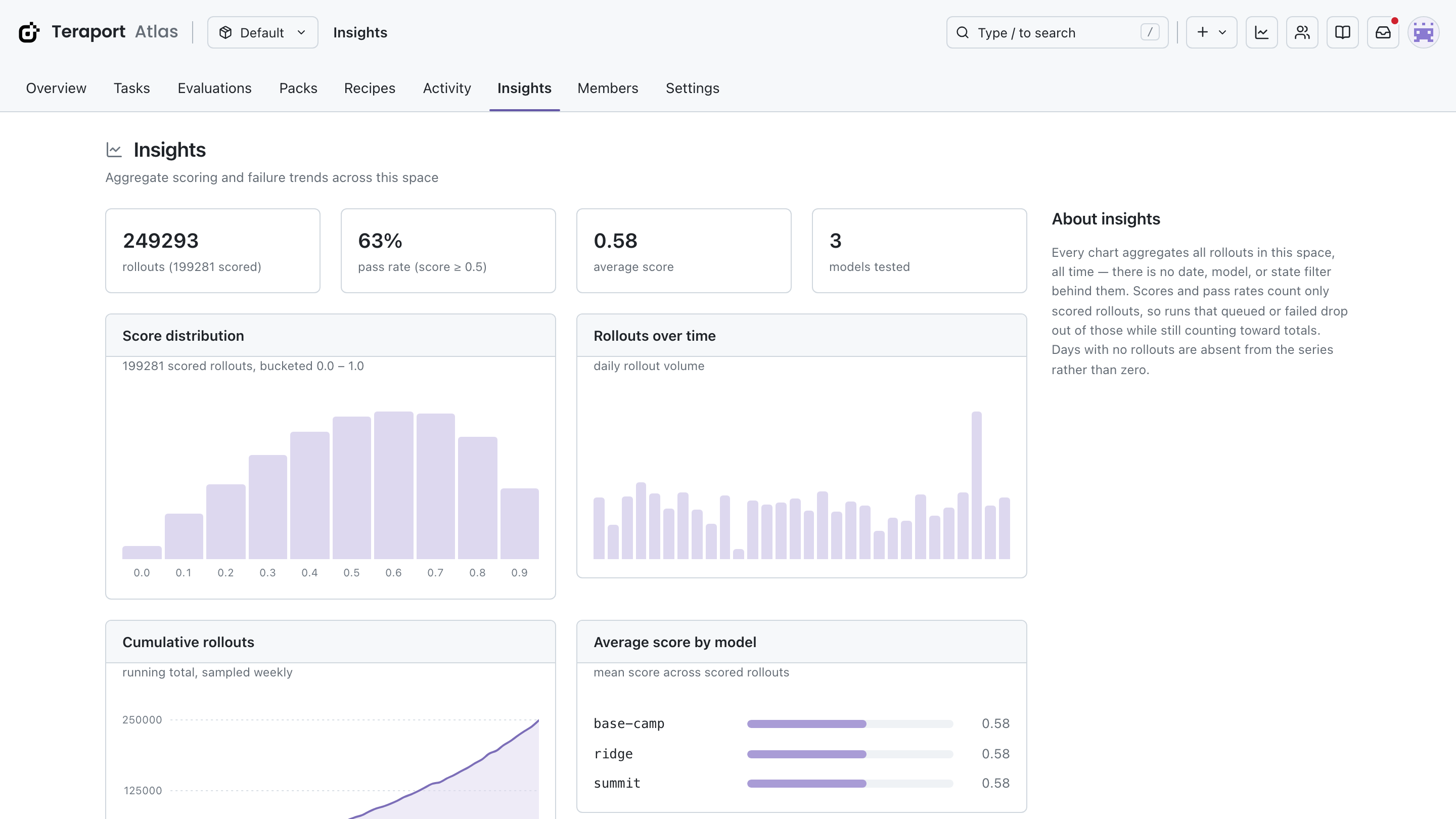Click the 0.5 axis label in Score distribution
The height and width of the screenshot is (819, 1456).
pos(351,573)
